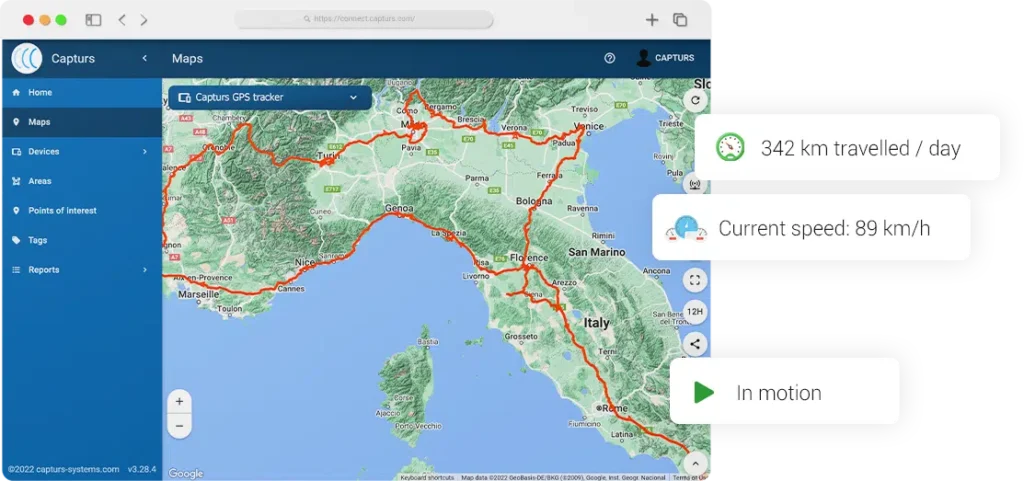Screen dimensions: 1024x481
Task: Click the Points of interest pin icon
Action: point(16,211)
